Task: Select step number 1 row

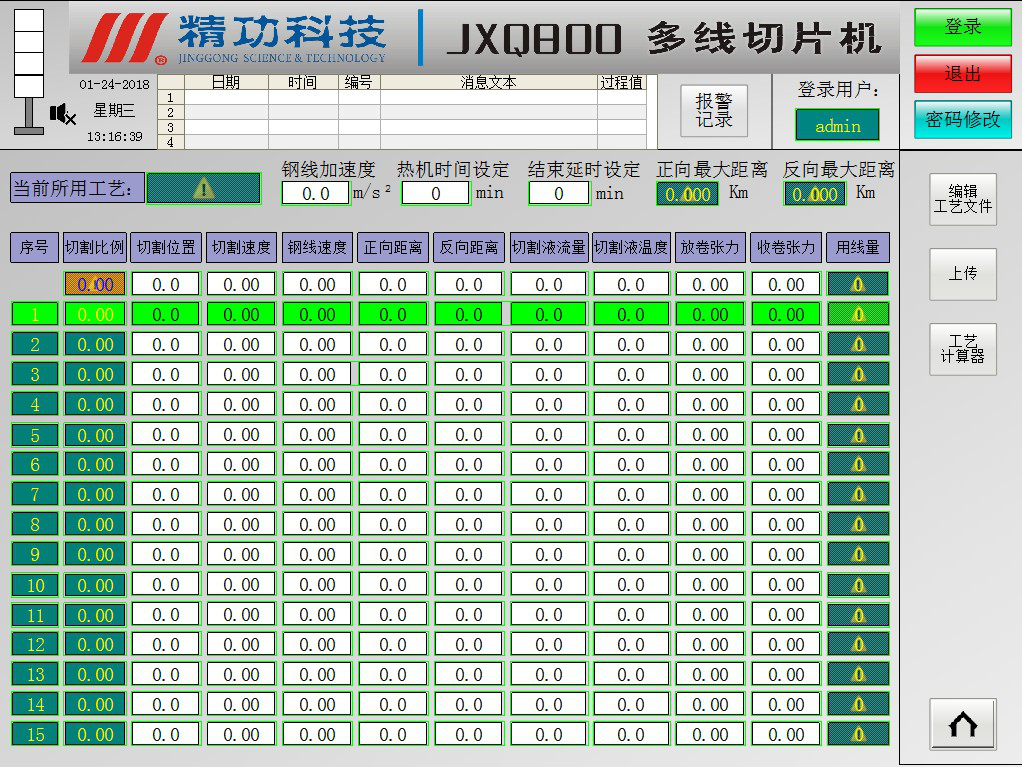Action: 35,314
